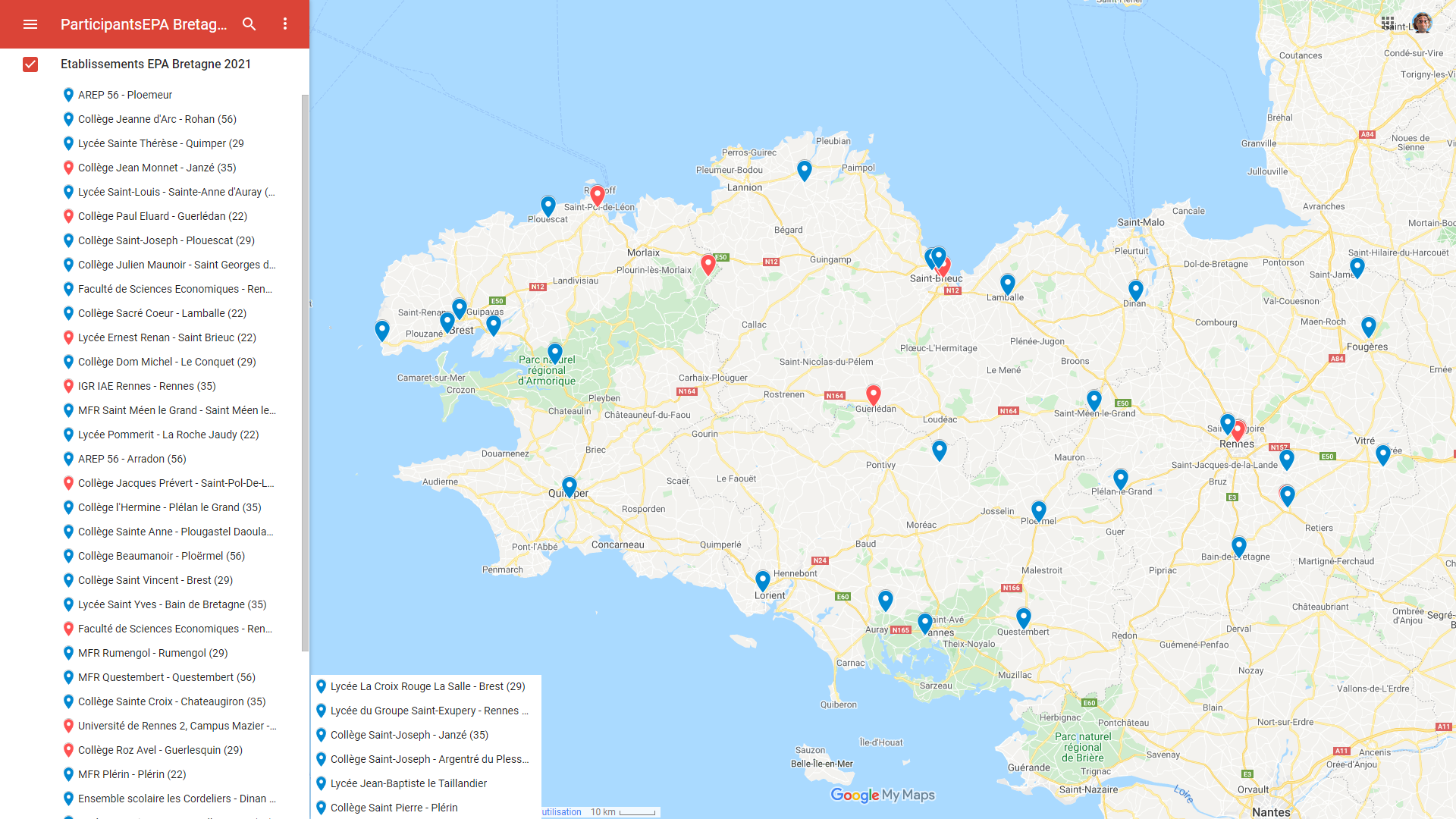The image size is (1456, 819).
Task: Click the red pin near Plourin-lès-Morlaix
Action: pos(708,265)
